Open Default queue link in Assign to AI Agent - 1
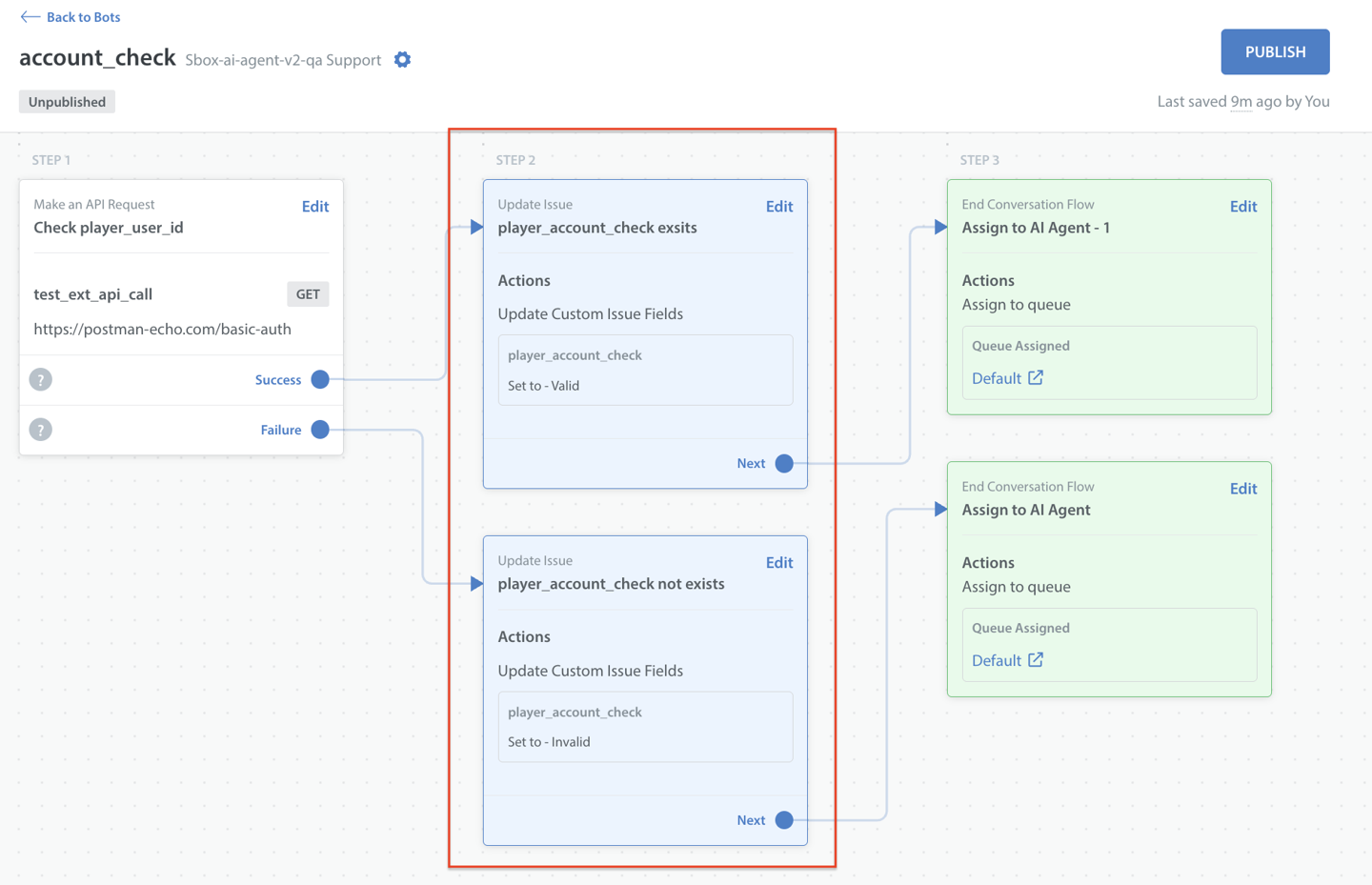This screenshot has height=885, width=1372. coord(997,378)
